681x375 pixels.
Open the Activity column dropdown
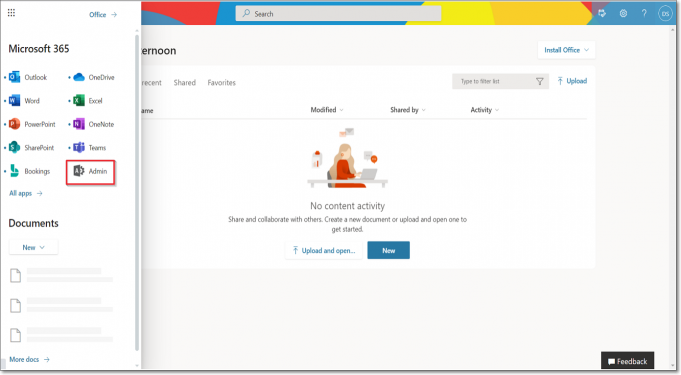coord(485,110)
